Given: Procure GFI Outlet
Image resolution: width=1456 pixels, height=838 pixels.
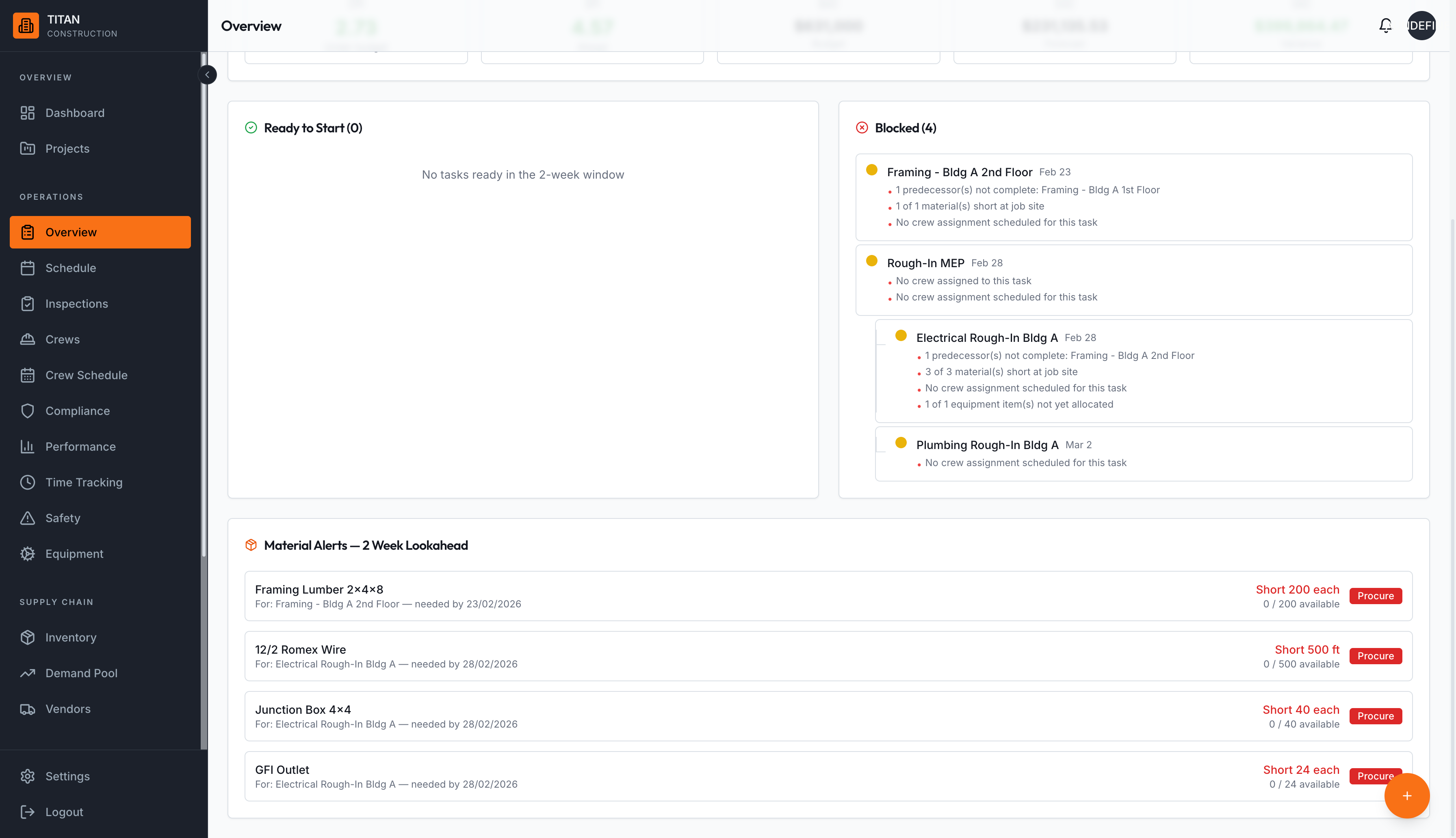Looking at the screenshot, I should coord(1376,776).
